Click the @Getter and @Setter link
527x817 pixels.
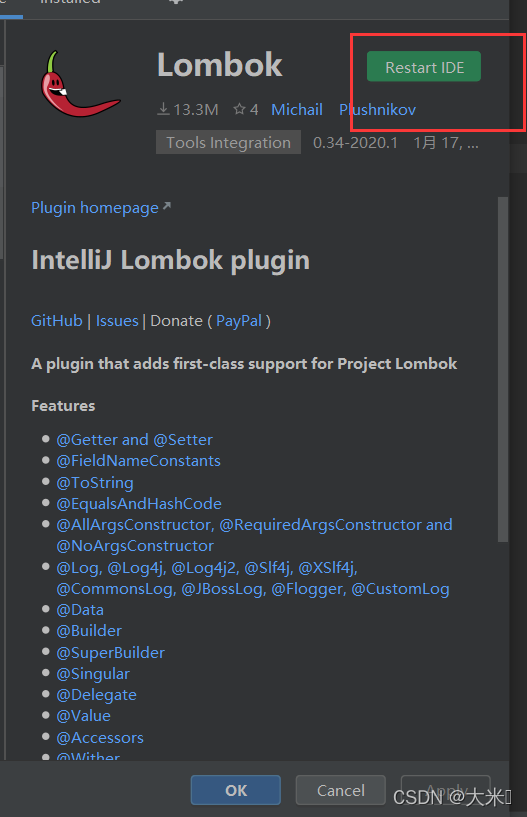[x=134, y=440]
